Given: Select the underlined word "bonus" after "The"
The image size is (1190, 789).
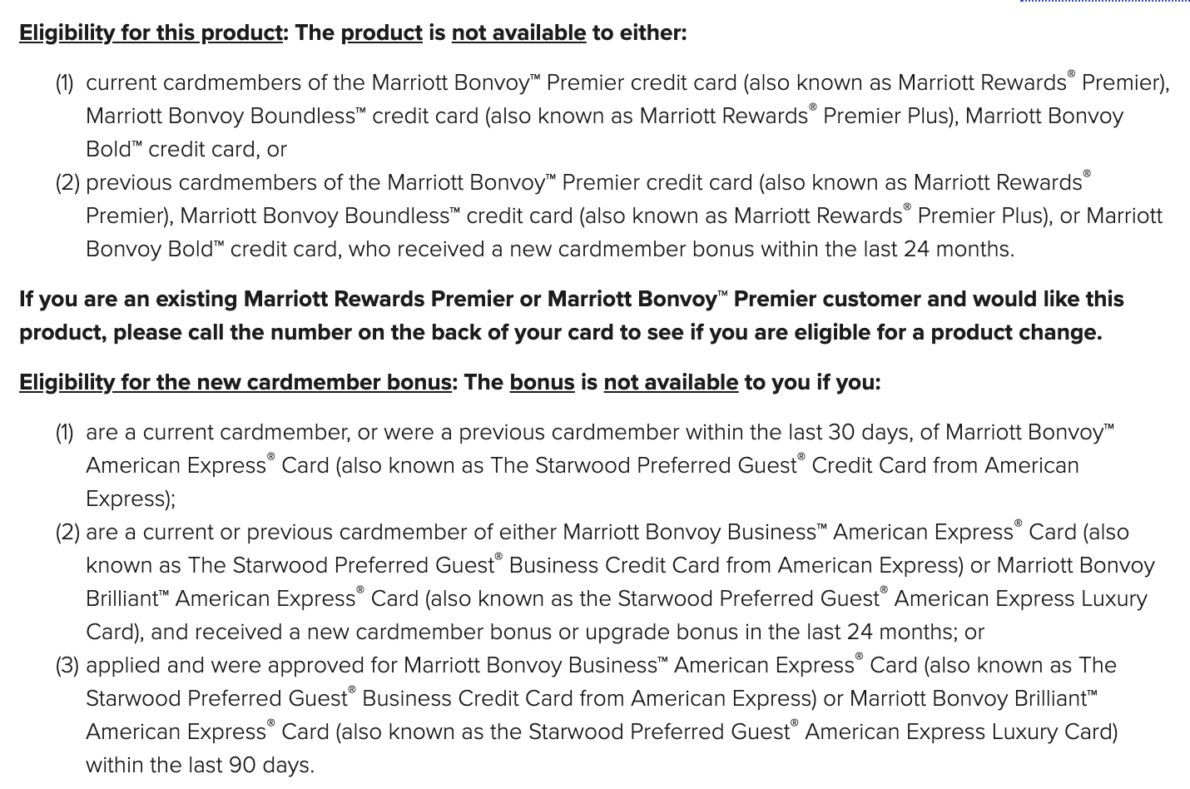Looking at the screenshot, I should (542, 382).
